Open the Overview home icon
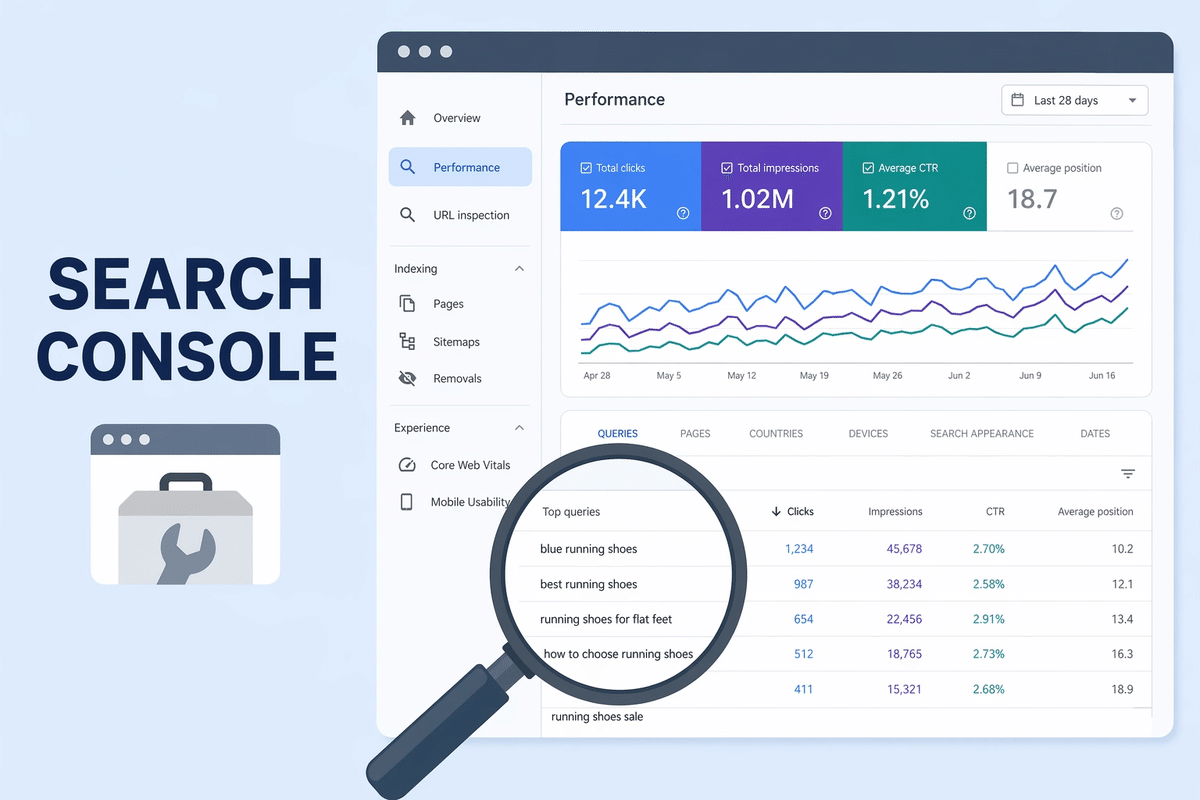Screen dimensions: 1200x800 pyautogui.click(x=407, y=118)
